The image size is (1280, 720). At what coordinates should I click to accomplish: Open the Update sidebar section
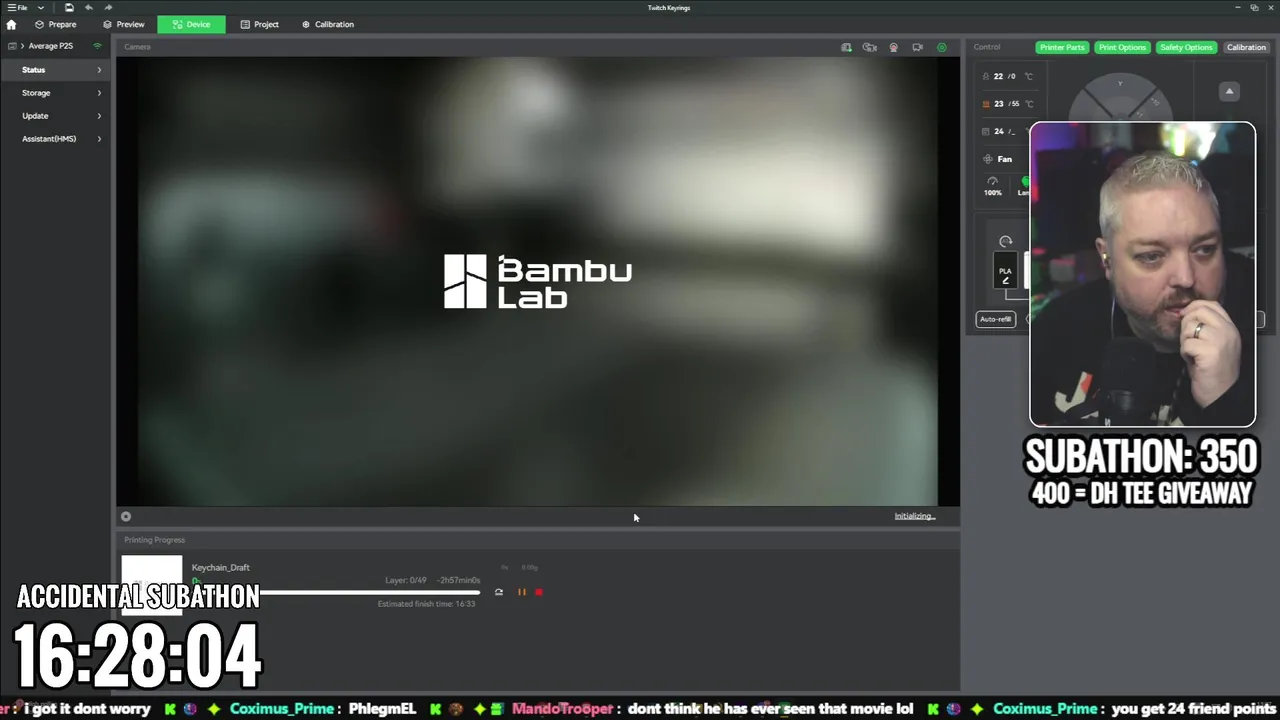(x=56, y=116)
